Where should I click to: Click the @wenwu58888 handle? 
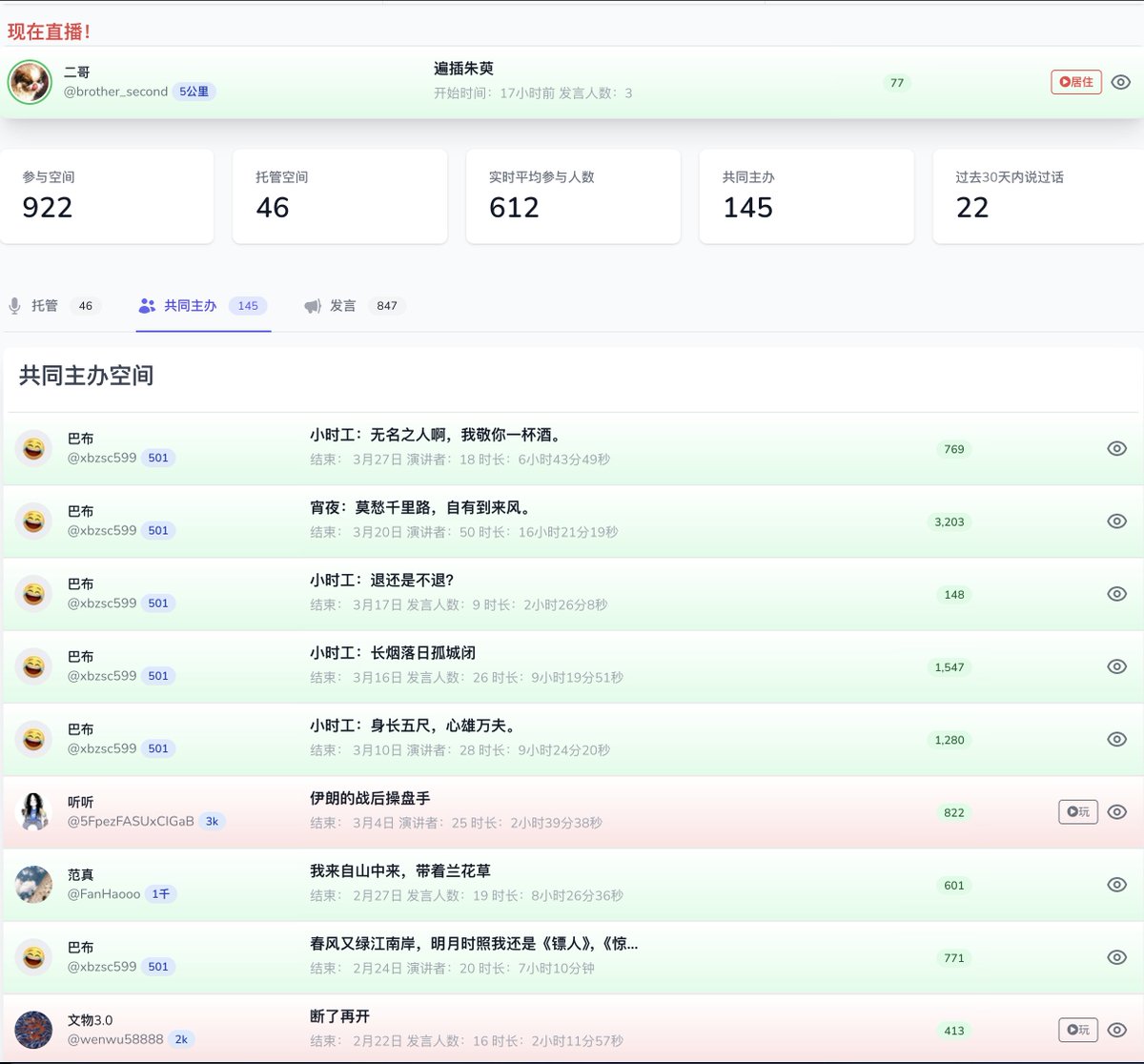click(x=115, y=1039)
